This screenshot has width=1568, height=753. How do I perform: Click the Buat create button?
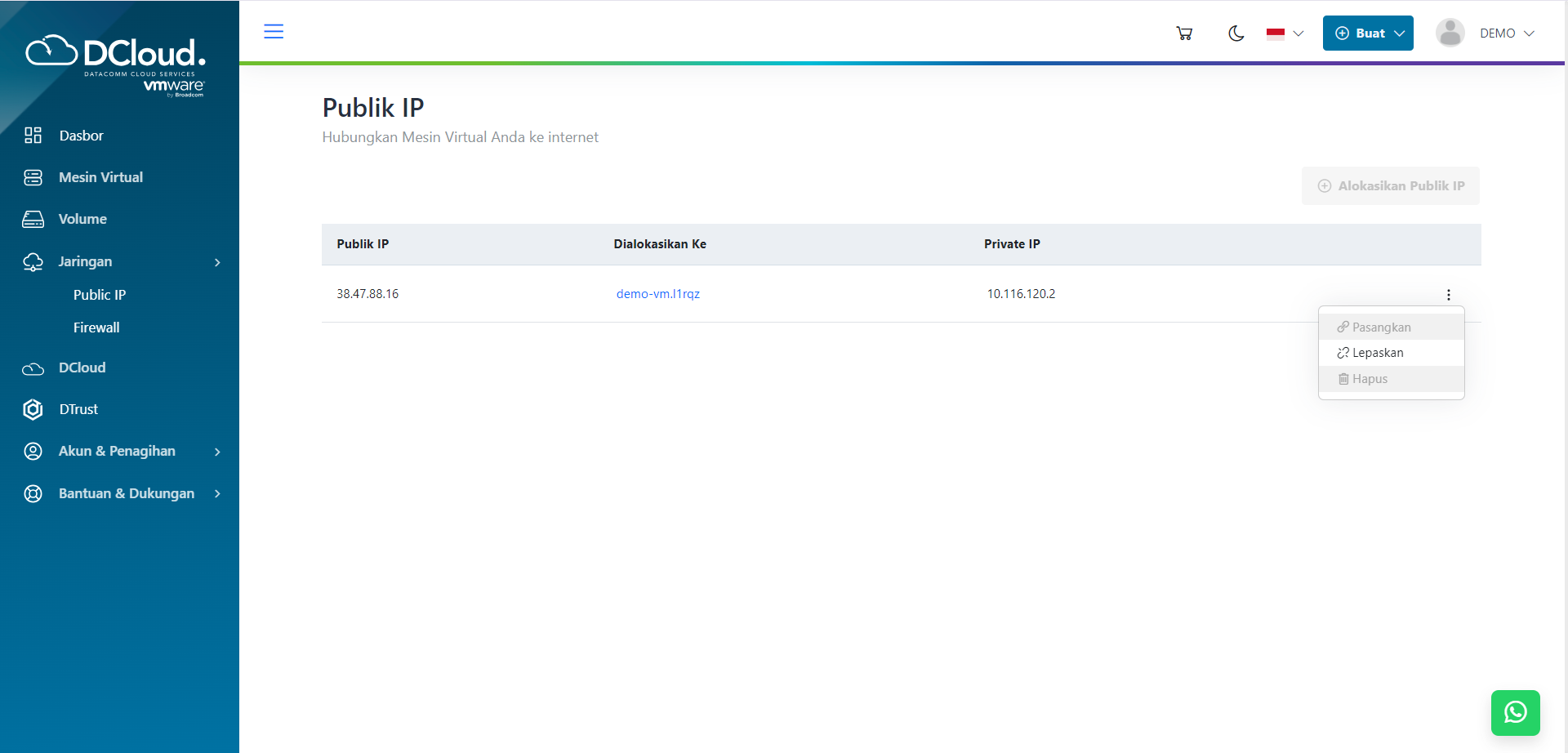[x=1368, y=33]
